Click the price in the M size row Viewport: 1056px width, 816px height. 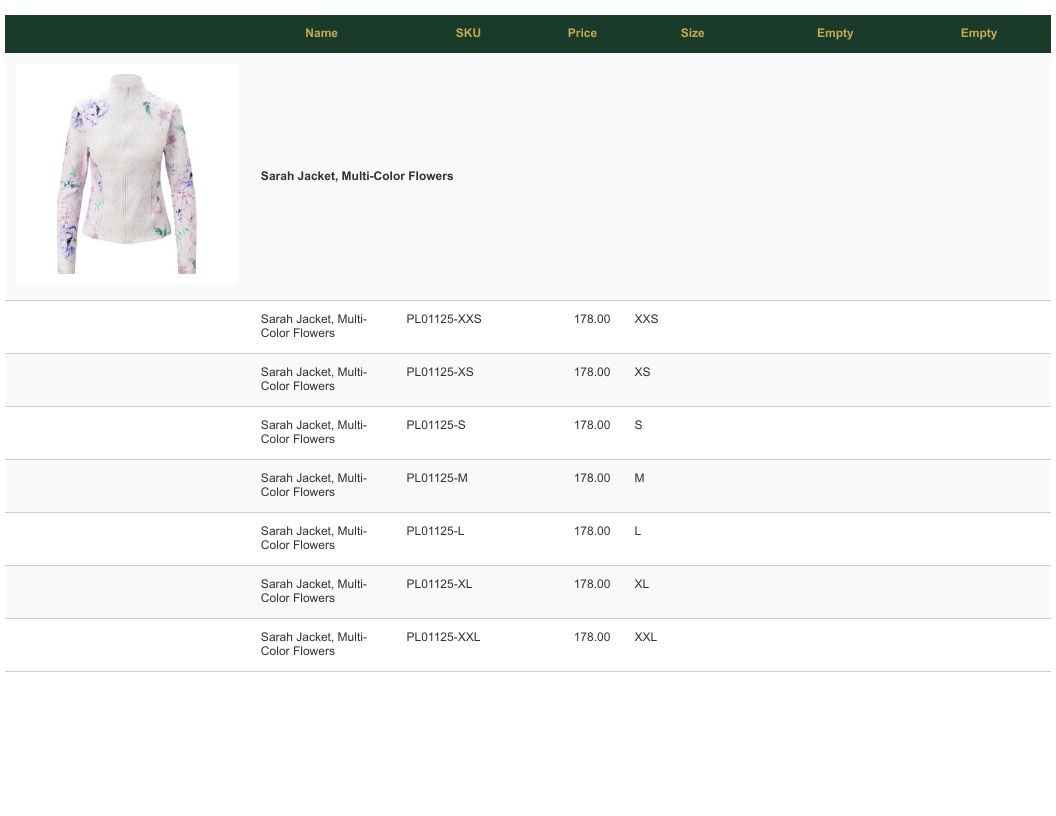click(592, 478)
